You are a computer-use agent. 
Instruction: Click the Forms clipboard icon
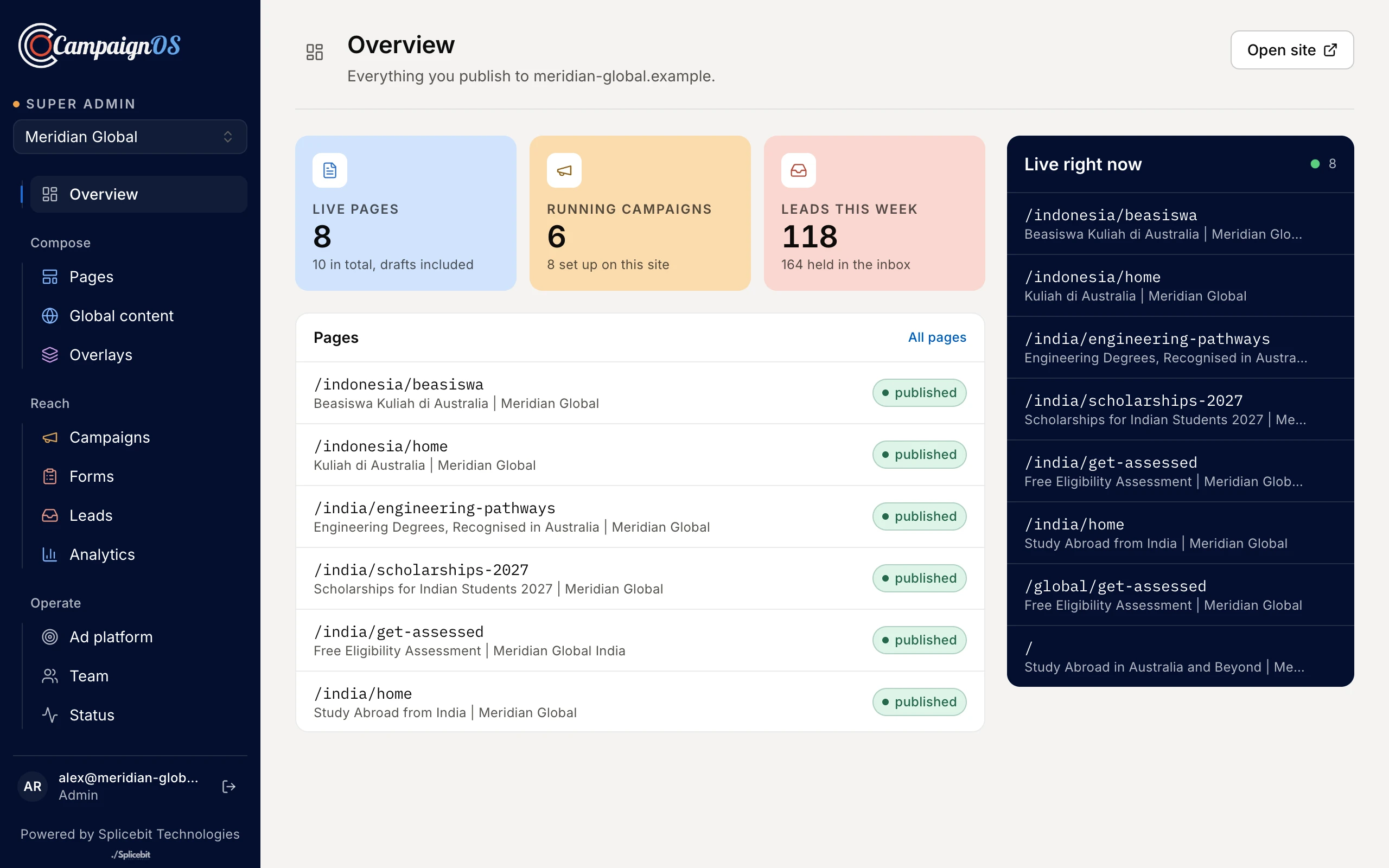click(x=50, y=476)
